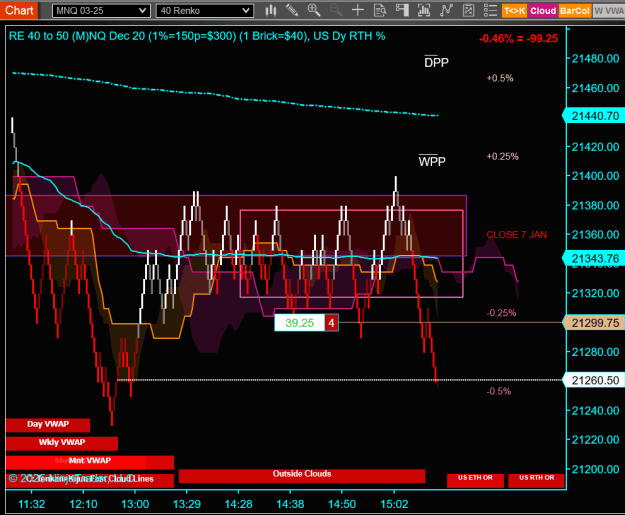Click the 15:02 time axis label
This screenshot has height=515, width=625.
[x=394, y=504]
